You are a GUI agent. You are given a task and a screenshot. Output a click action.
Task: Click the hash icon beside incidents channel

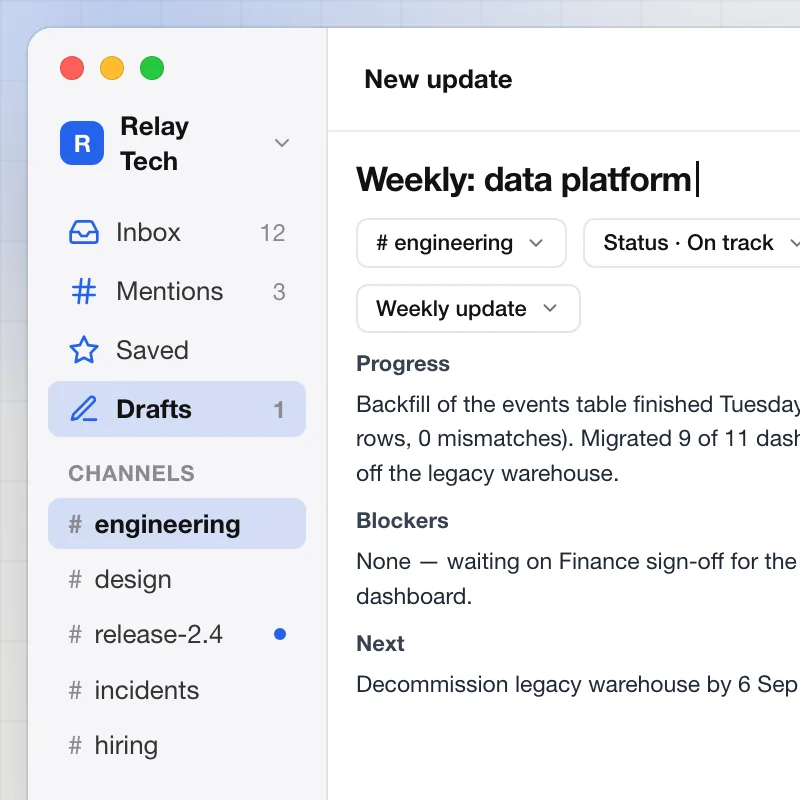(x=75, y=690)
